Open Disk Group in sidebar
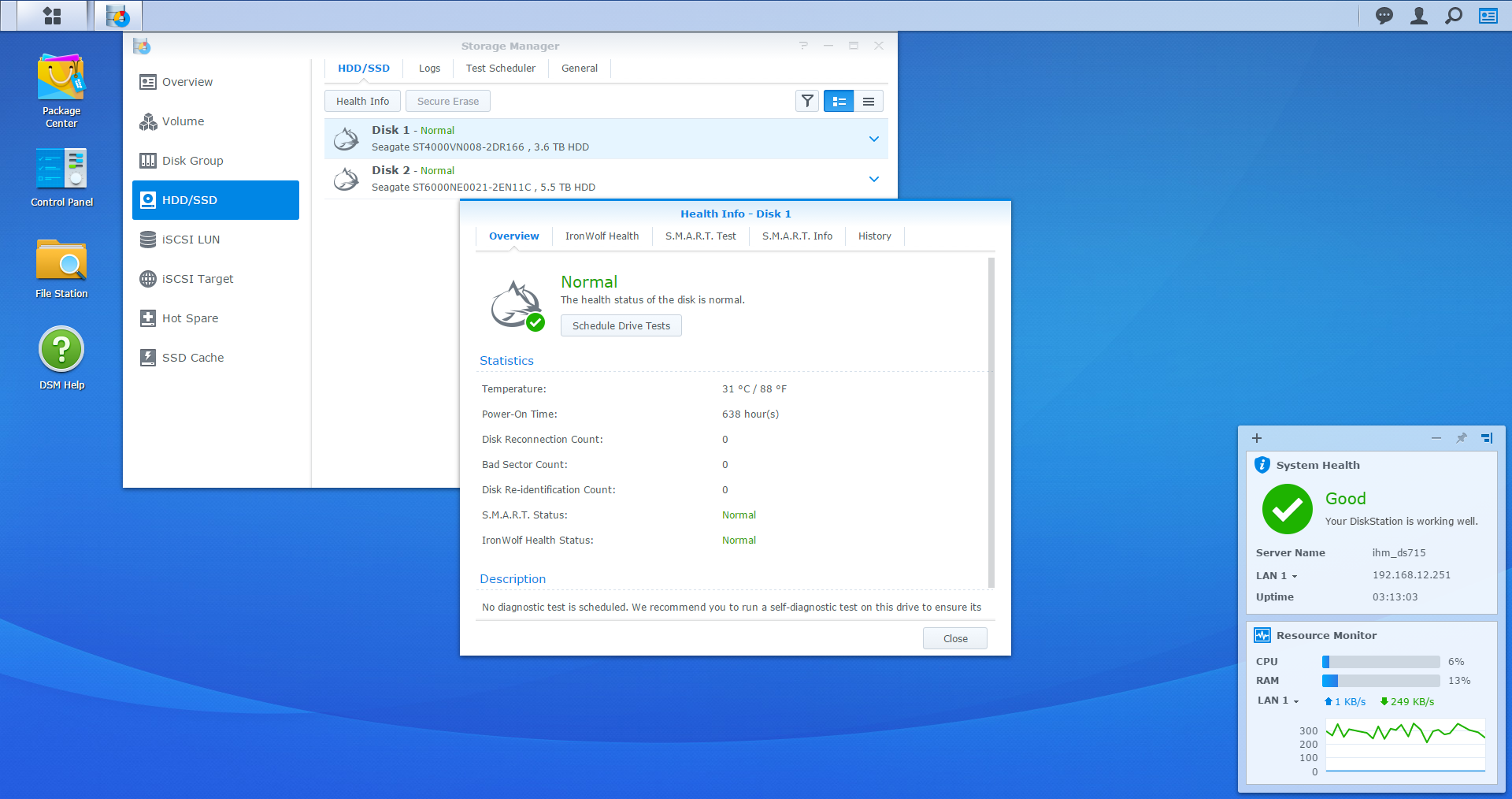 click(216, 161)
